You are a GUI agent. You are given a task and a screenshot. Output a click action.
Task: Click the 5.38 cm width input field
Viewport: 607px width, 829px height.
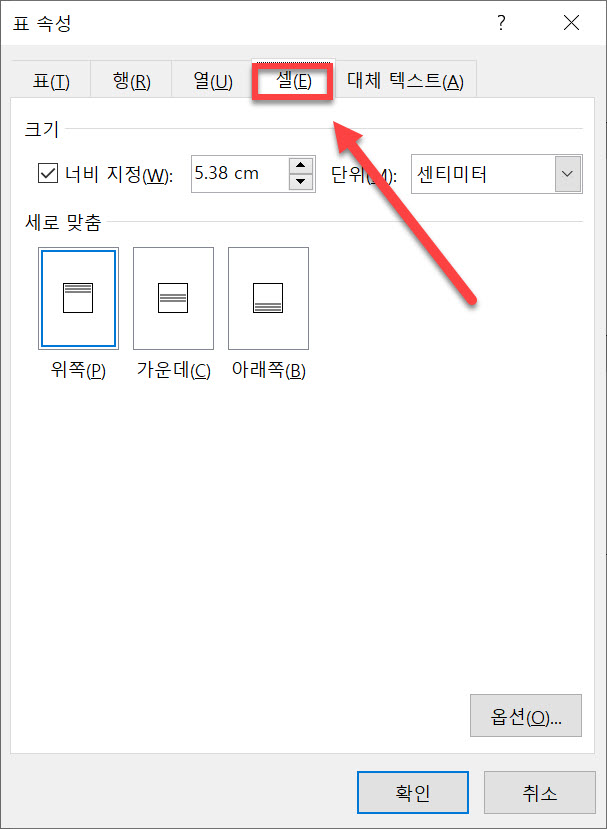coord(241,174)
